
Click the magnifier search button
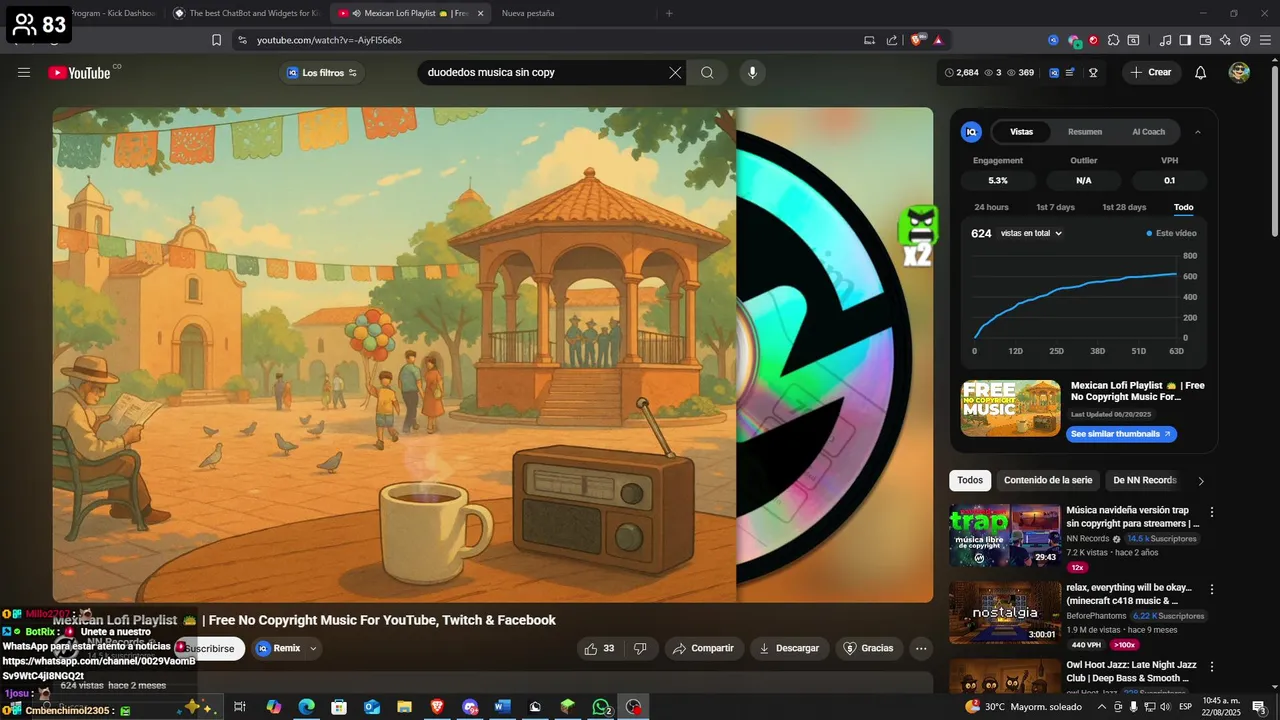point(707,72)
